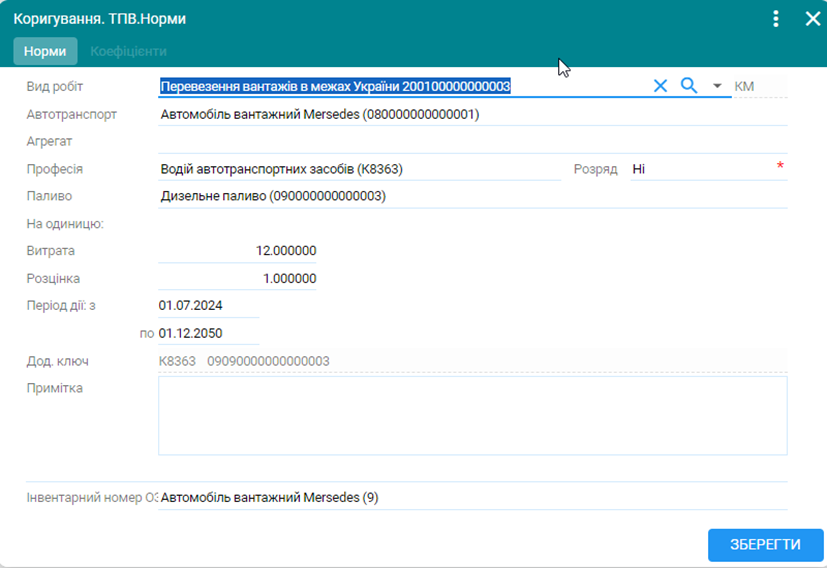Close the Коригування dialog window
The height and width of the screenshot is (568, 827).
coord(812,19)
